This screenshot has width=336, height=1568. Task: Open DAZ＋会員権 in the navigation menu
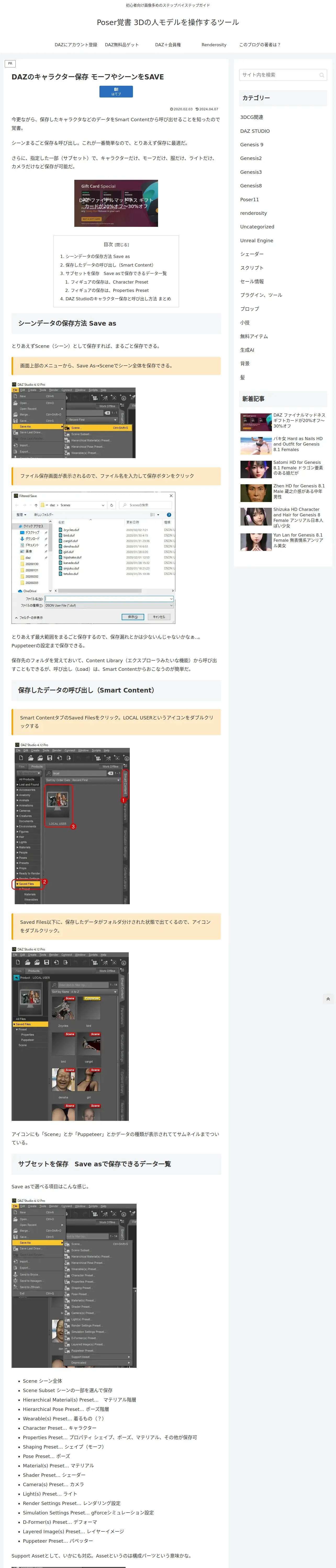[168, 44]
